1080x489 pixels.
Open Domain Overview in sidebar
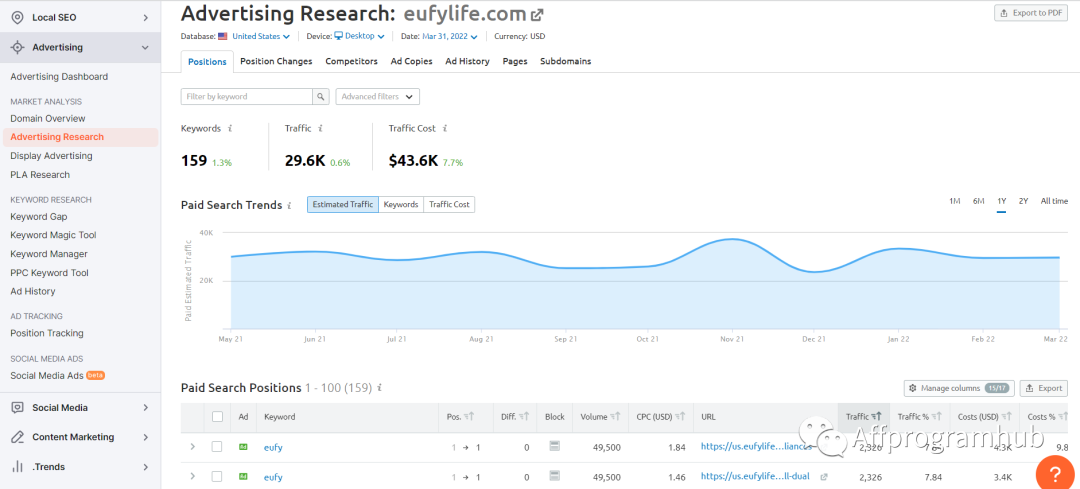48,118
